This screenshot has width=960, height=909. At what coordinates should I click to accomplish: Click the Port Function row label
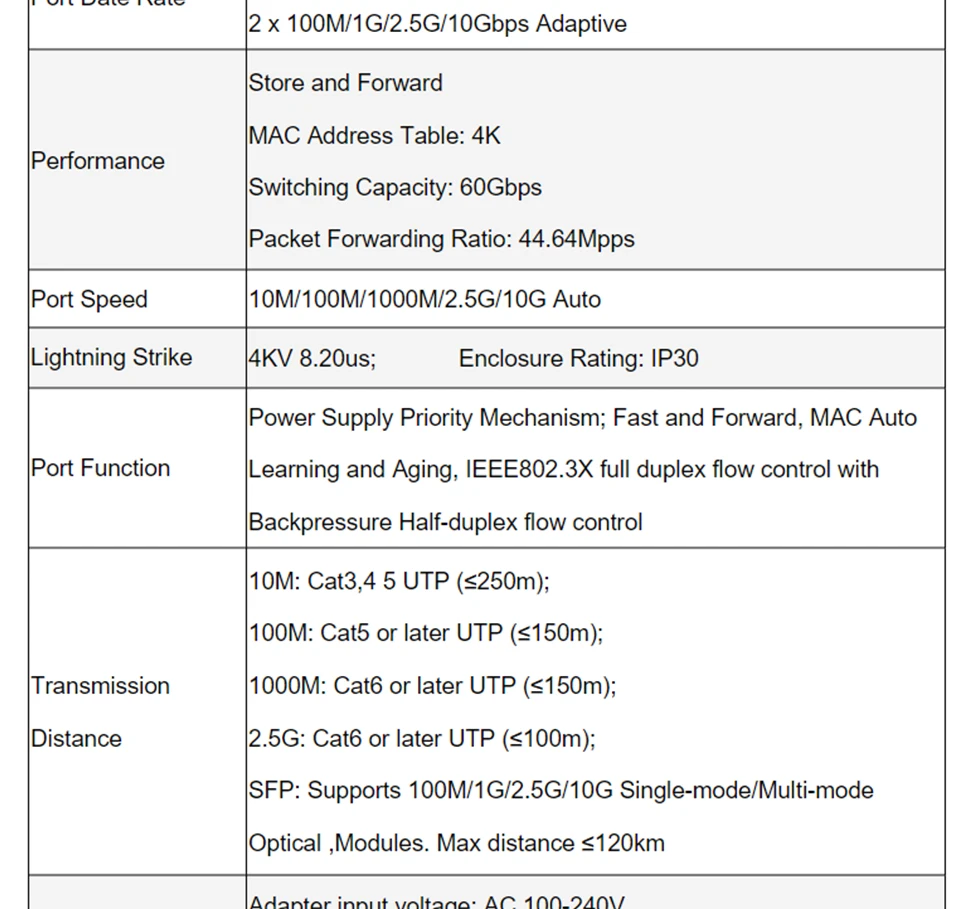pos(100,468)
